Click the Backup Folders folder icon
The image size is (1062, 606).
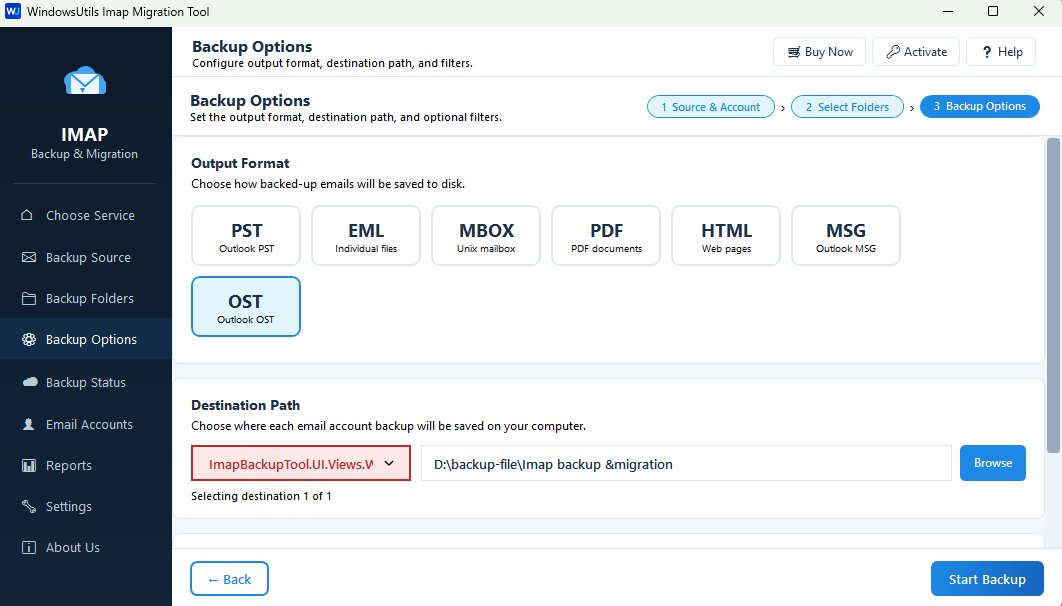[28, 299]
